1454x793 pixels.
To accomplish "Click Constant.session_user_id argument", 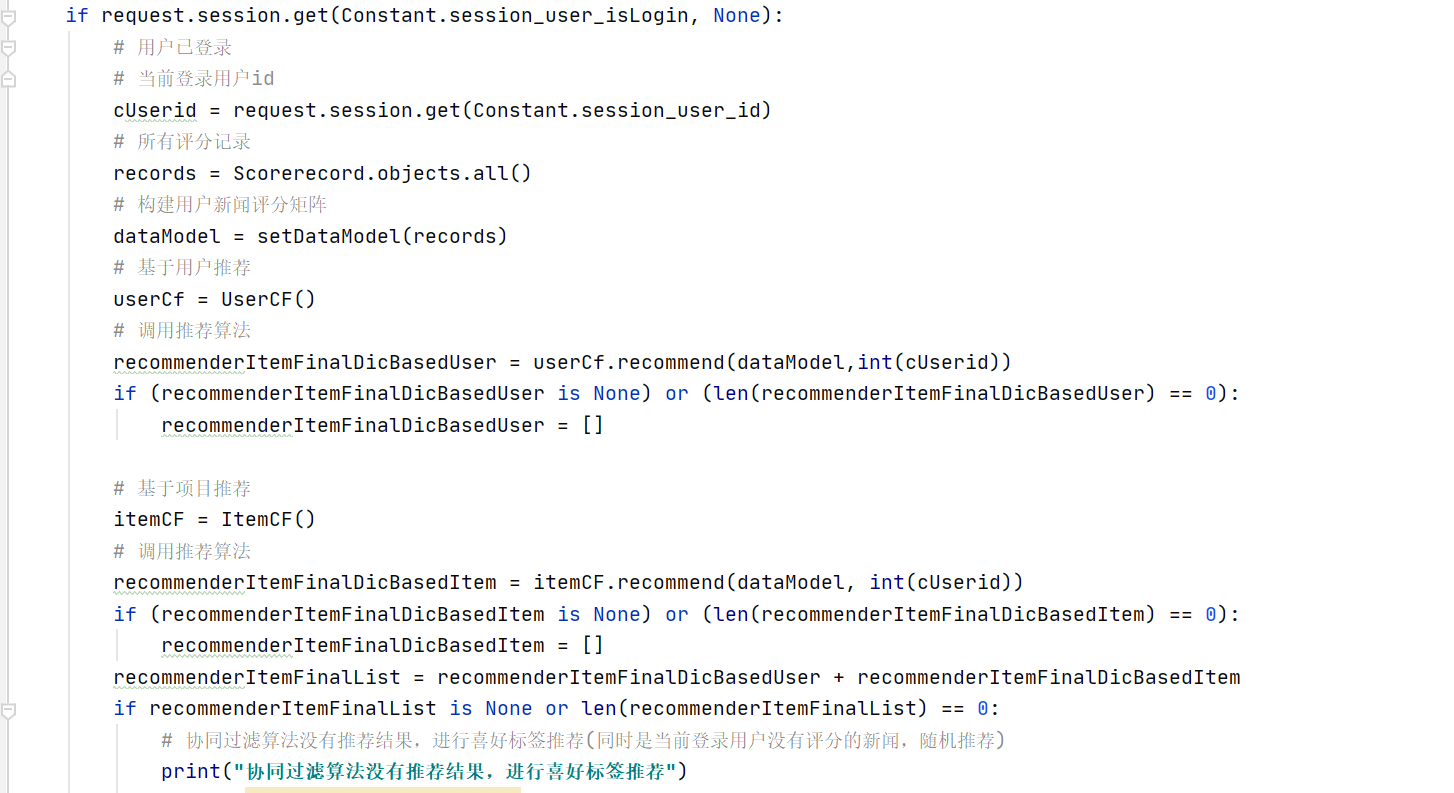I will [x=616, y=110].
